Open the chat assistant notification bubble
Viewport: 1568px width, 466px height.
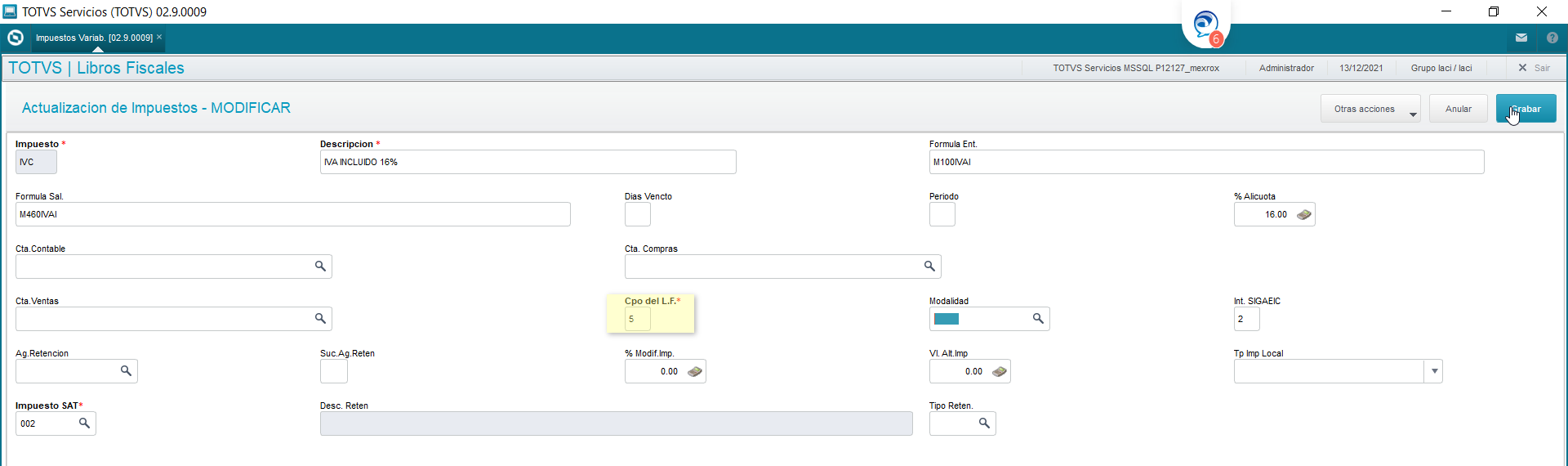(1206, 25)
